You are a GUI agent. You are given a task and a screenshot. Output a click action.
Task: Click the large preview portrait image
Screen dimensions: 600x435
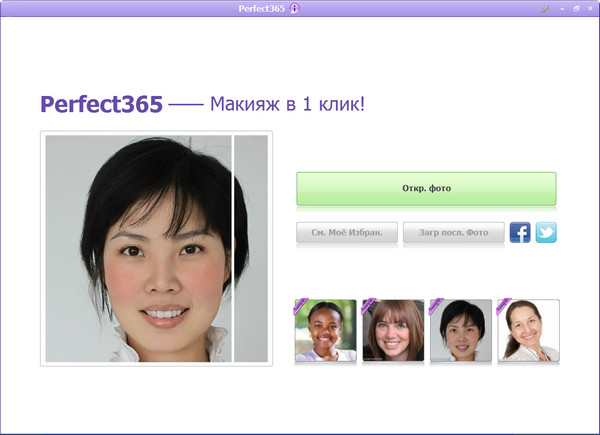[x=157, y=248]
